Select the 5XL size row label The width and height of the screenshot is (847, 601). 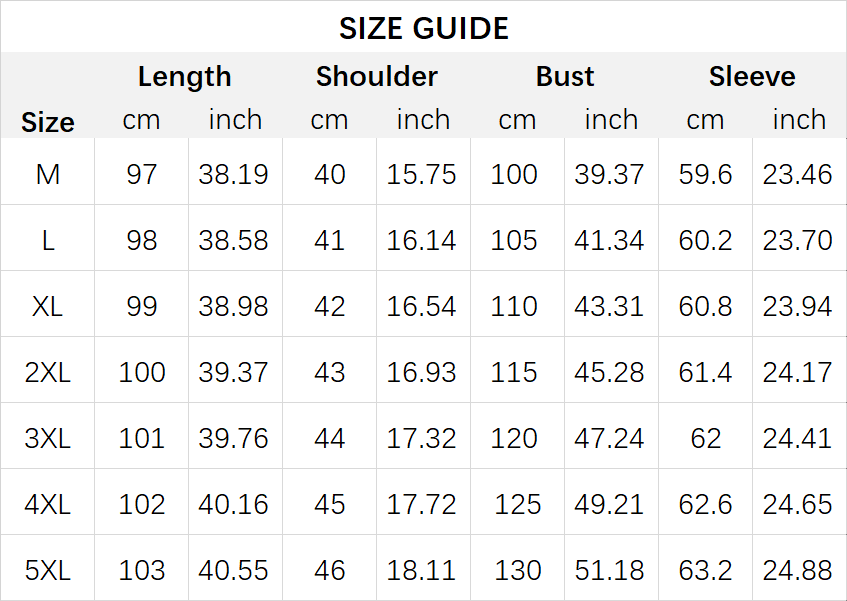[48, 571]
